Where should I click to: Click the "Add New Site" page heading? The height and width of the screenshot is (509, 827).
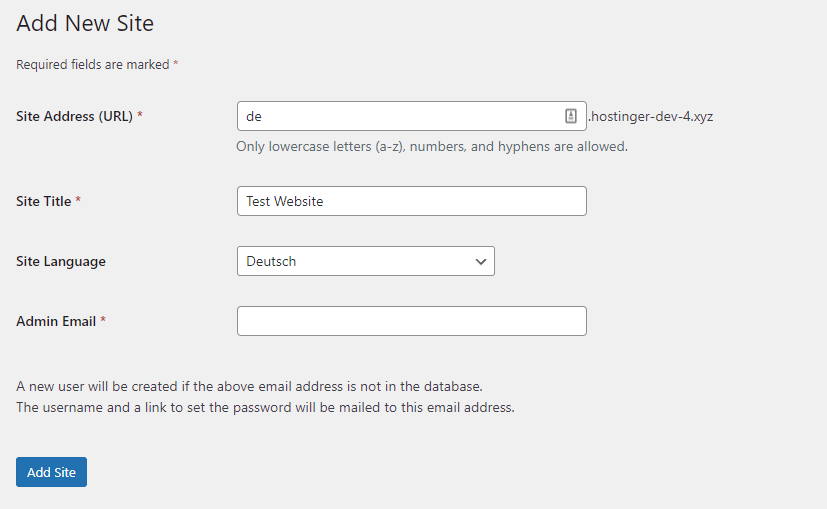point(85,23)
